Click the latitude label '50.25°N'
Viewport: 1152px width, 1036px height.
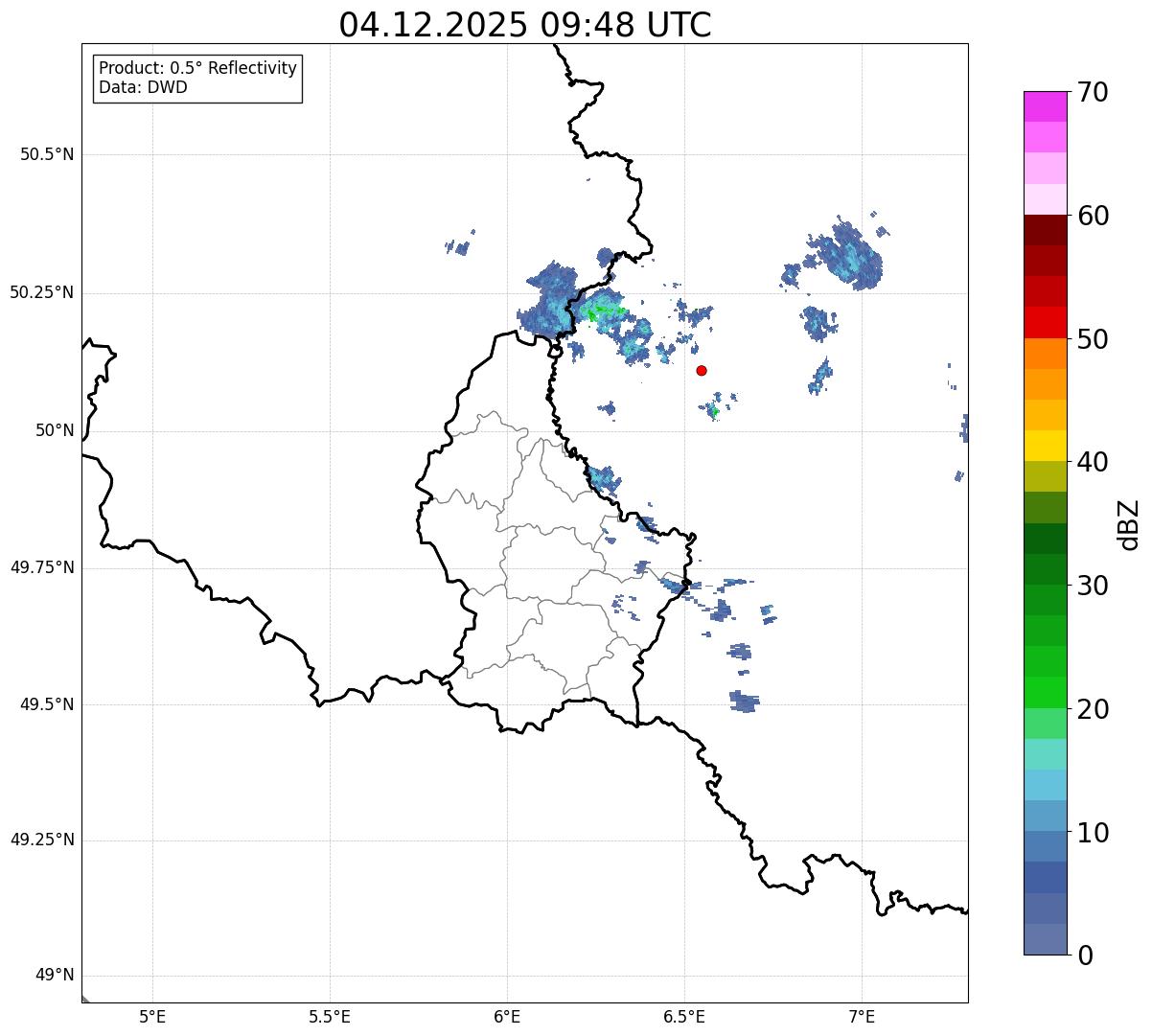(x=41, y=292)
